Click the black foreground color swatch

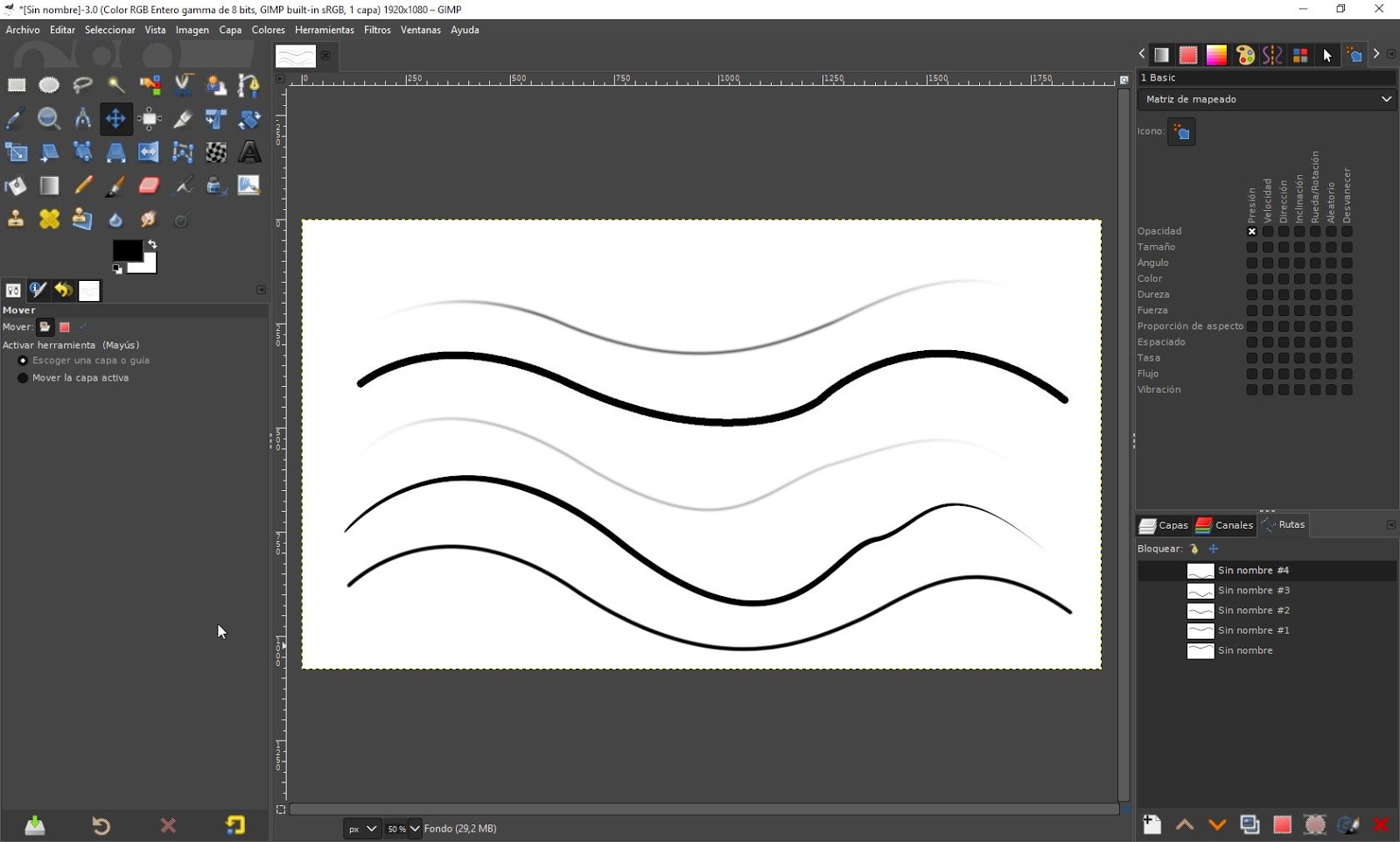[129, 251]
